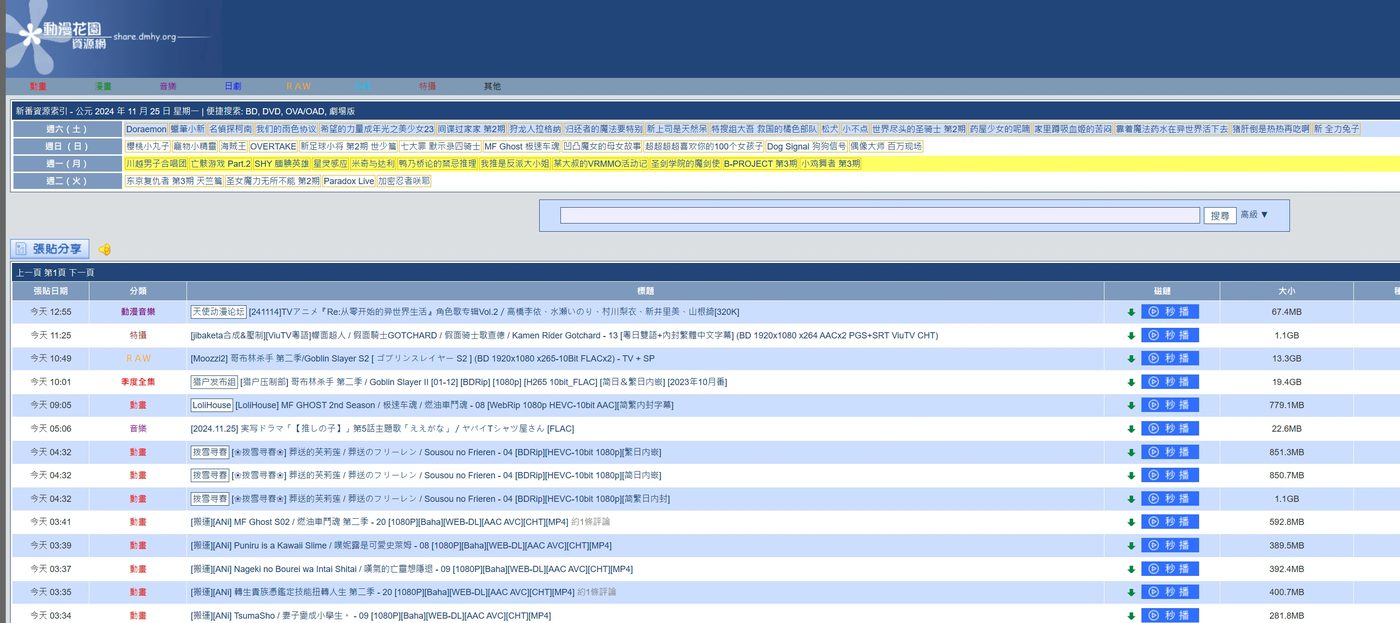Screen dimensions: 1400x623
Task: Open the 猎户发布组 team tag
Action: pyautogui.click(x=213, y=382)
